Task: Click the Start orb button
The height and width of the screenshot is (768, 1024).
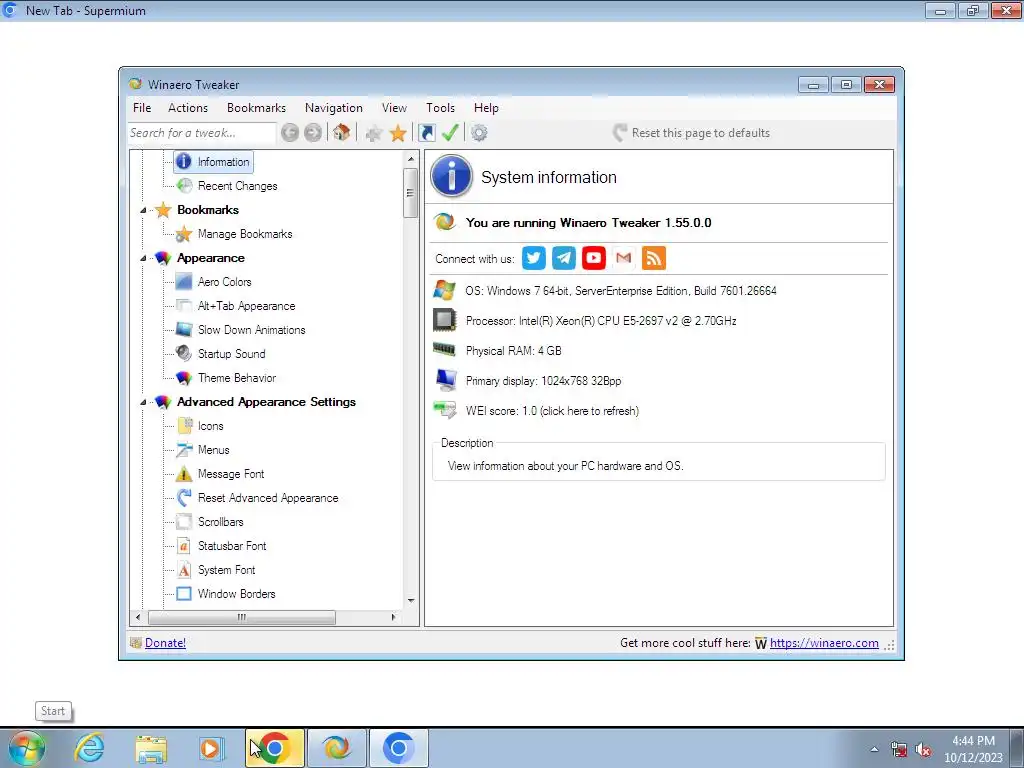Action: (26, 748)
